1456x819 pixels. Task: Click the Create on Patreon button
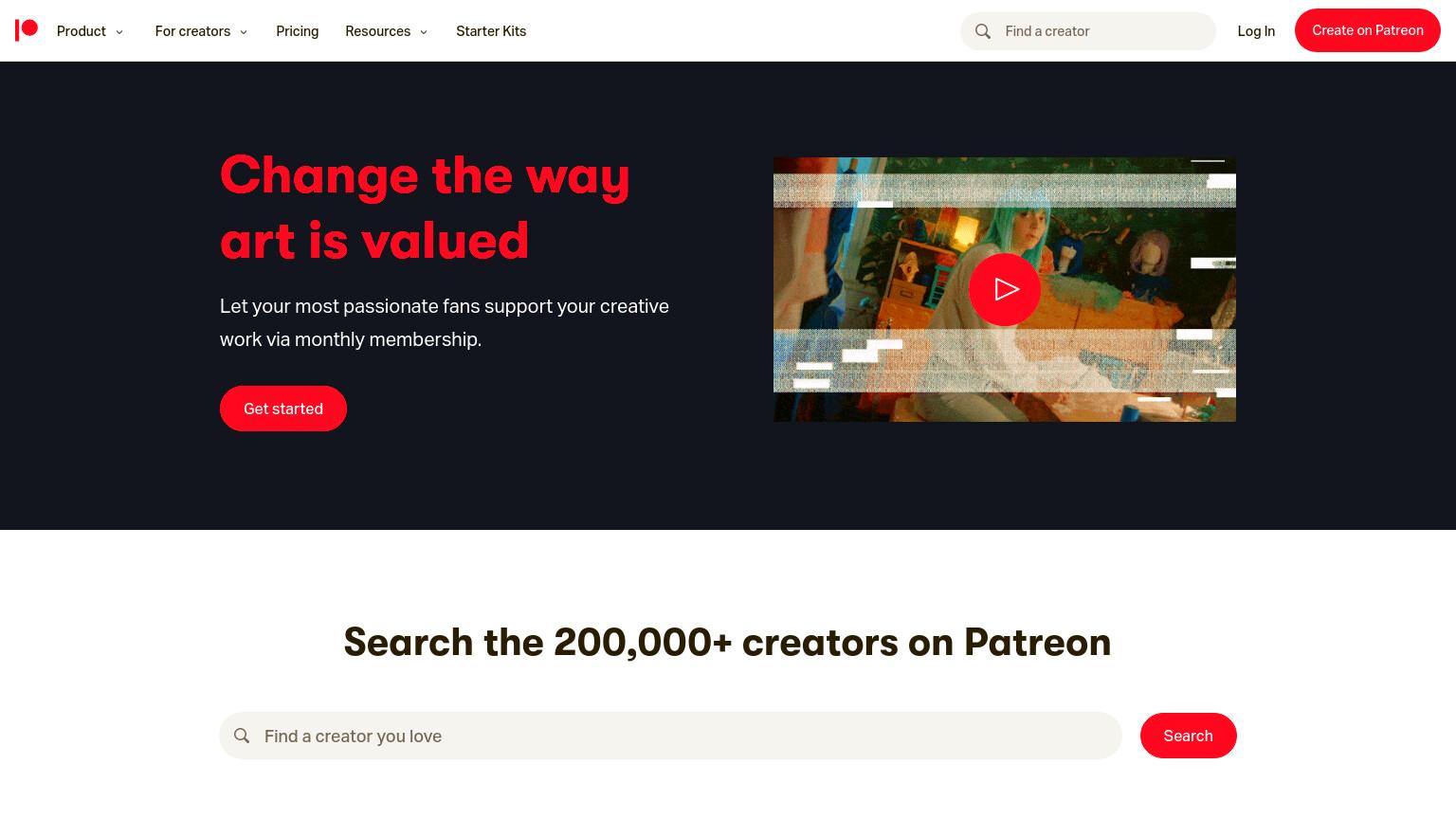(x=1368, y=30)
